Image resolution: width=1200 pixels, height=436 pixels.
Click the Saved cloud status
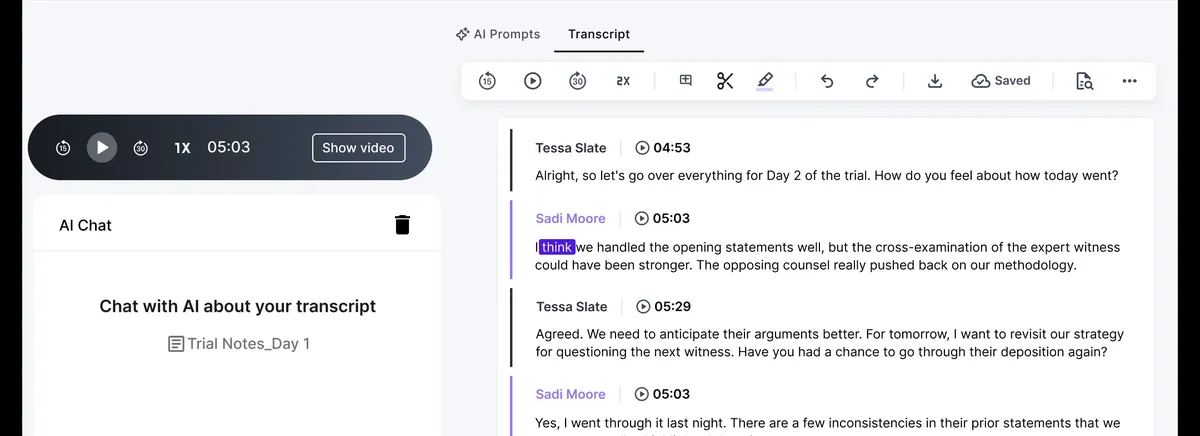click(x=1001, y=81)
